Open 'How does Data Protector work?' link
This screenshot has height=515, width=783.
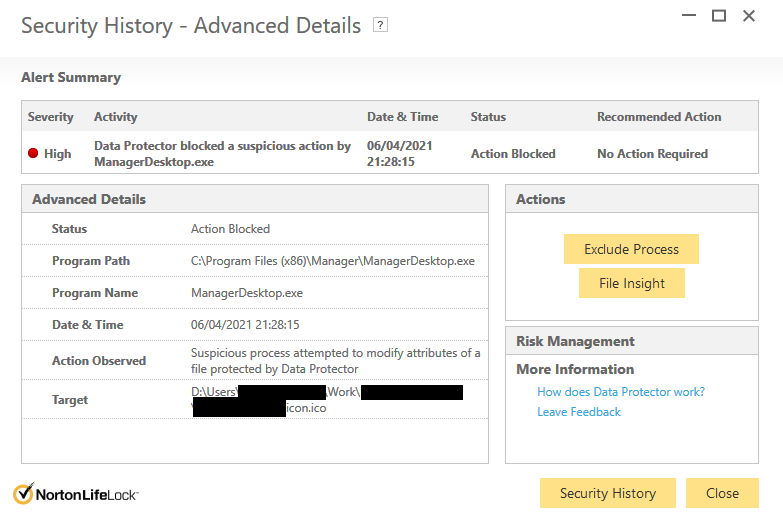621,392
